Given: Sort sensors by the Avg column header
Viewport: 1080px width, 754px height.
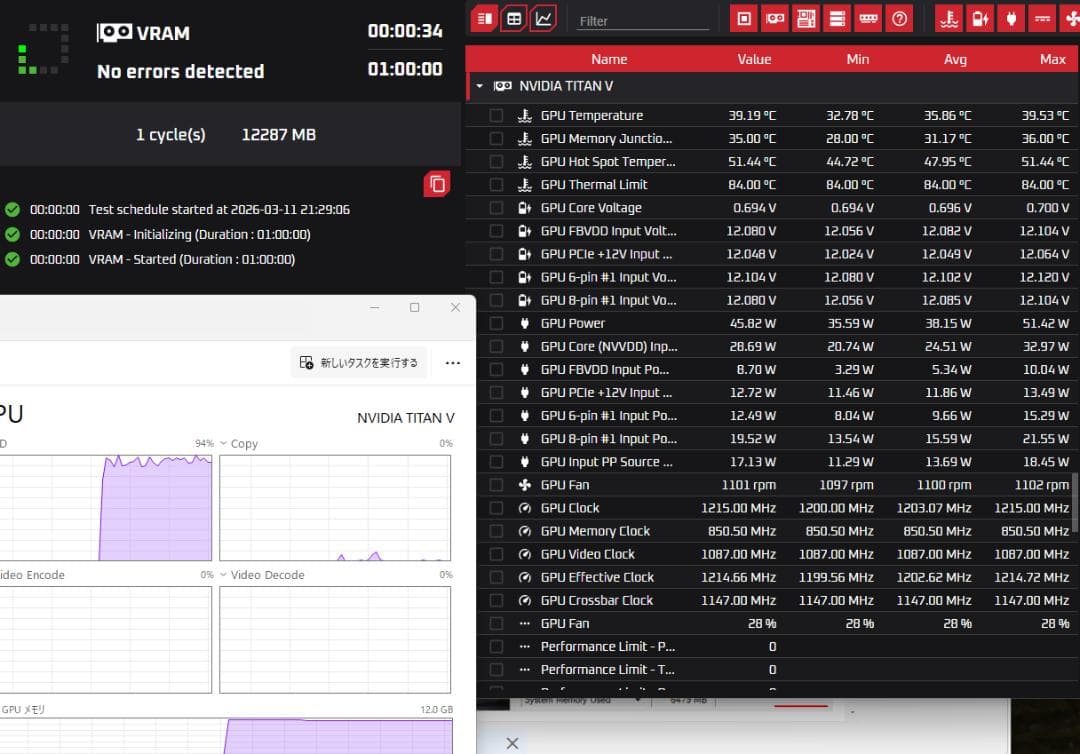Looking at the screenshot, I should point(955,59).
